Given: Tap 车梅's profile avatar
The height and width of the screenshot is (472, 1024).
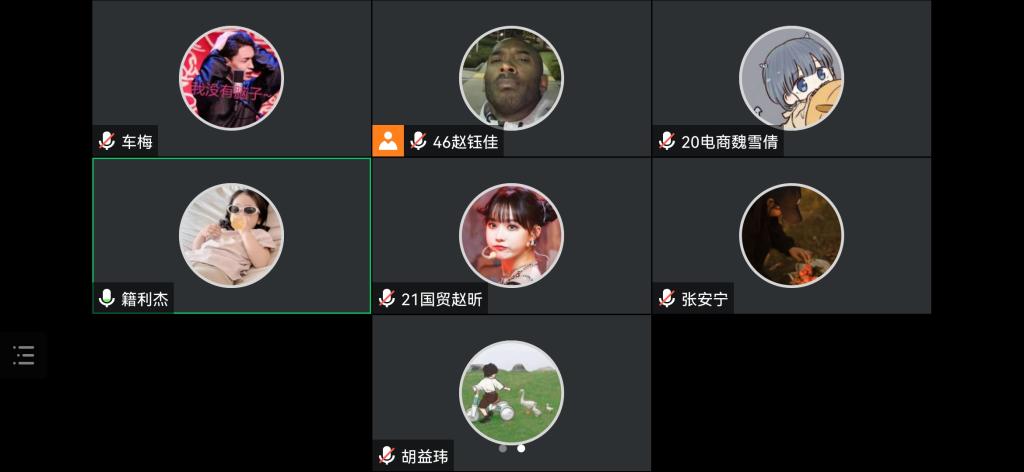Looking at the screenshot, I should [231, 78].
